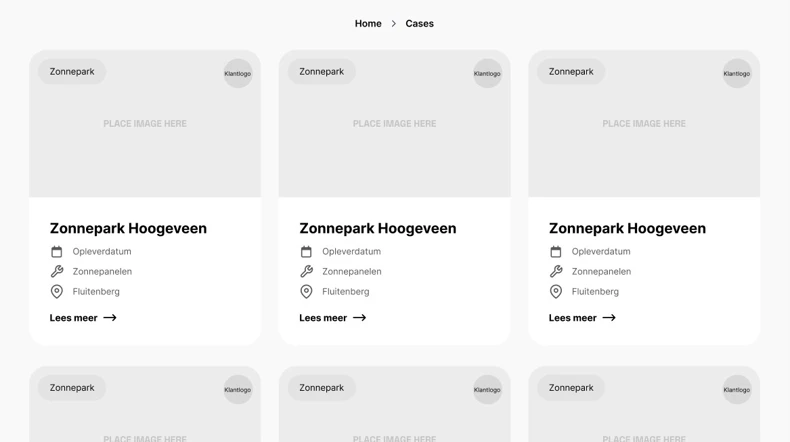Open Lees meer on the top-left card
The image size is (790, 442).
coord(74,318)
